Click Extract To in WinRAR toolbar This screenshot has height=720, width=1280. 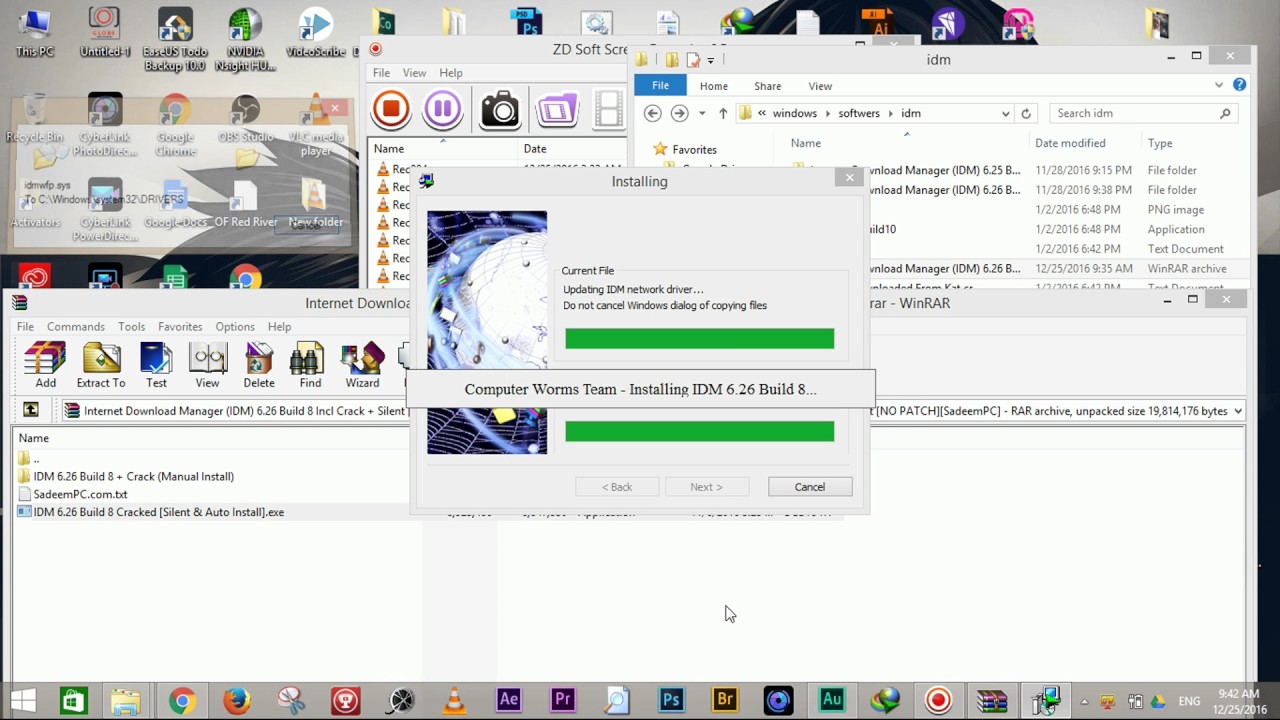click(101, 365)
